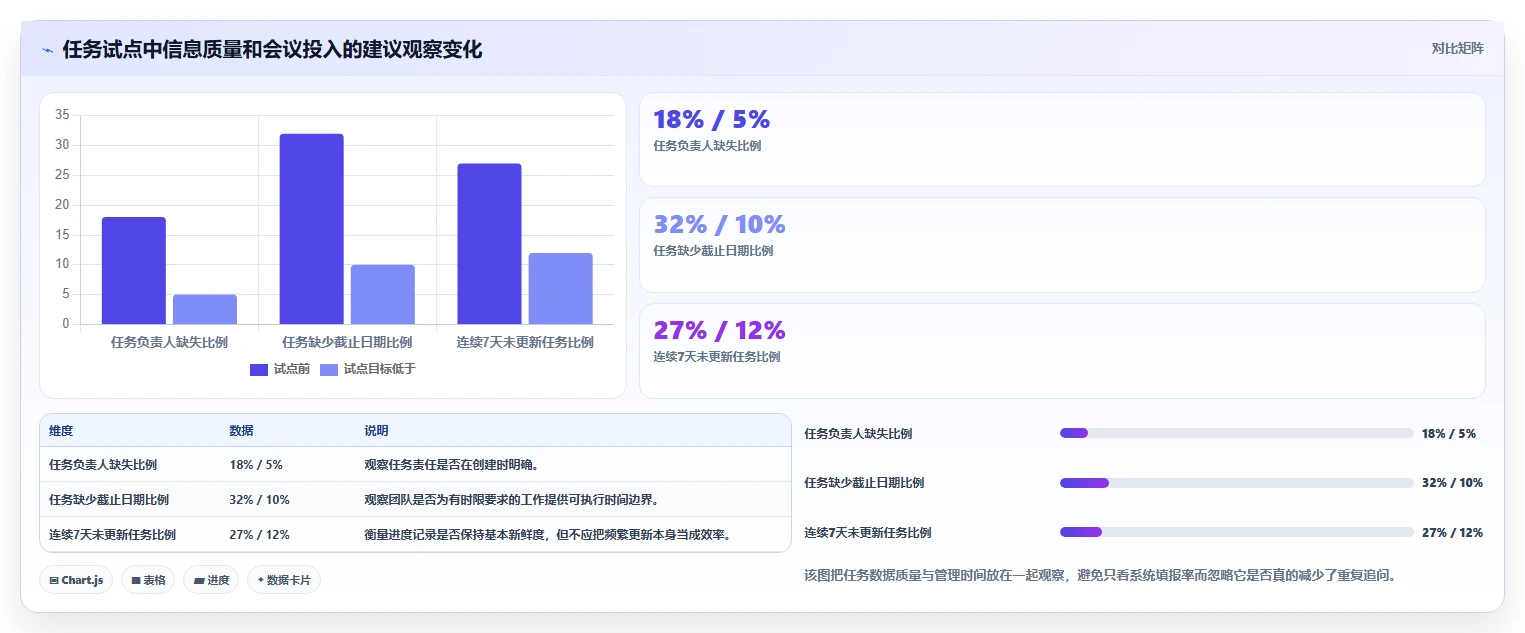Click the 维度 column header
Image resolution: width=1525 pixels, height=633 pixels.
(61, 431)
